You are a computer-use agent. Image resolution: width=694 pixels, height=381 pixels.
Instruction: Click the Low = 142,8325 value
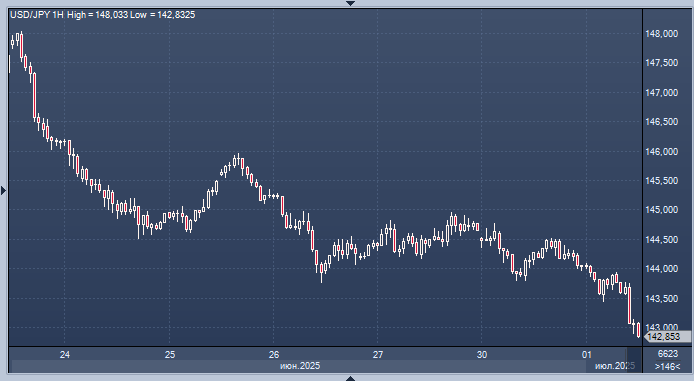click(162, 15)
